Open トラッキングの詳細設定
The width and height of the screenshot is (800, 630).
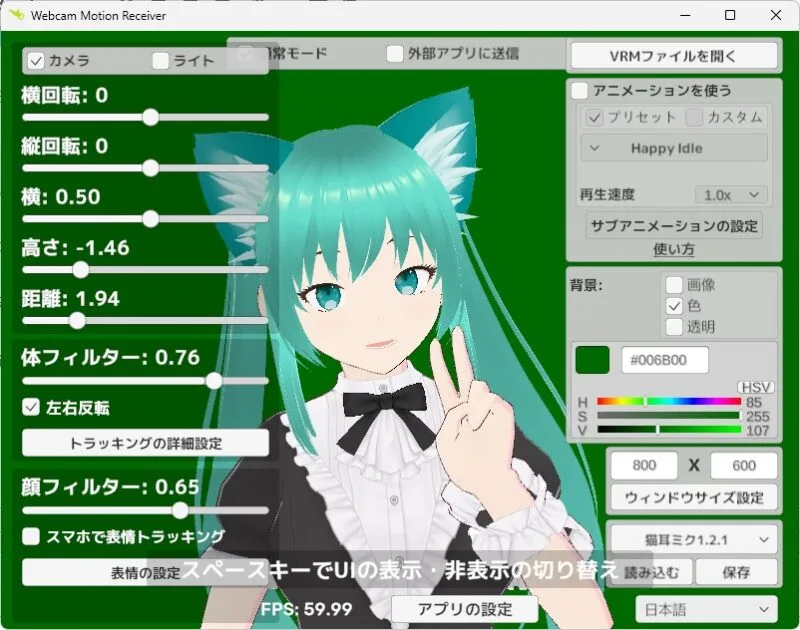pyautogui.click(x=145, y=443)
